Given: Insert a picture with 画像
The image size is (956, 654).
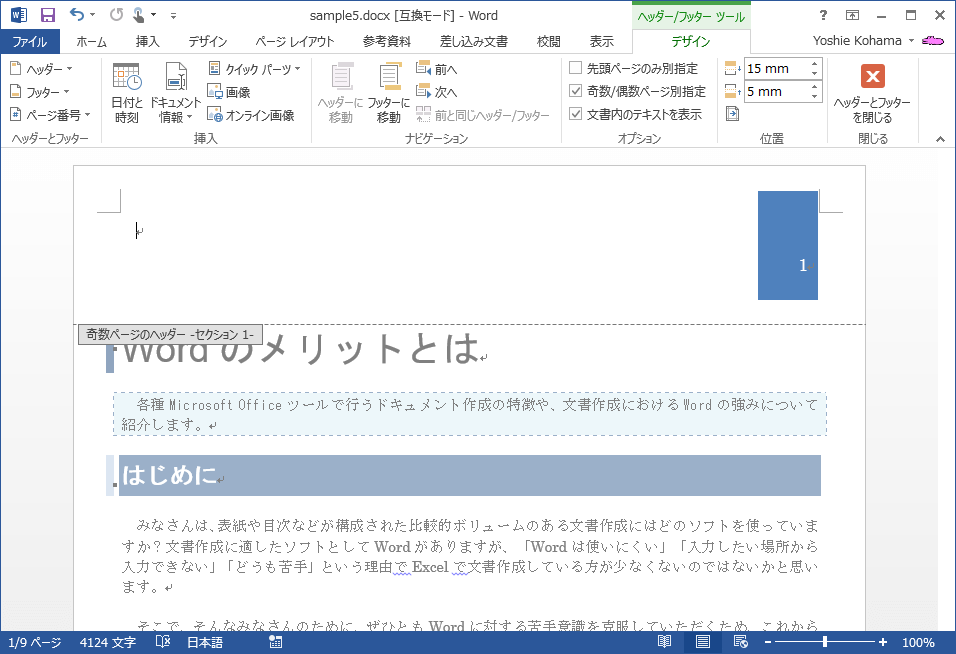Looking at the screenshot, I should click(229, 92).
